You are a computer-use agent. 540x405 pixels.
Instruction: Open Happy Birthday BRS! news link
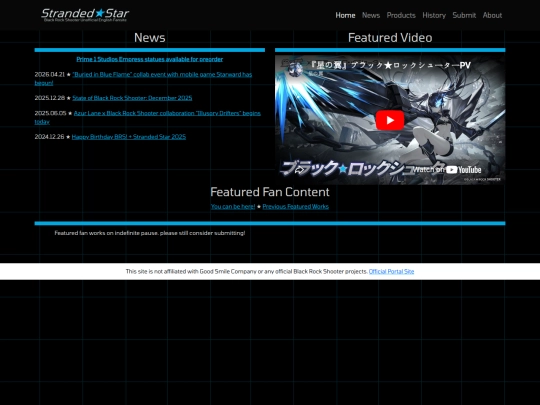[x=129, y=137]
